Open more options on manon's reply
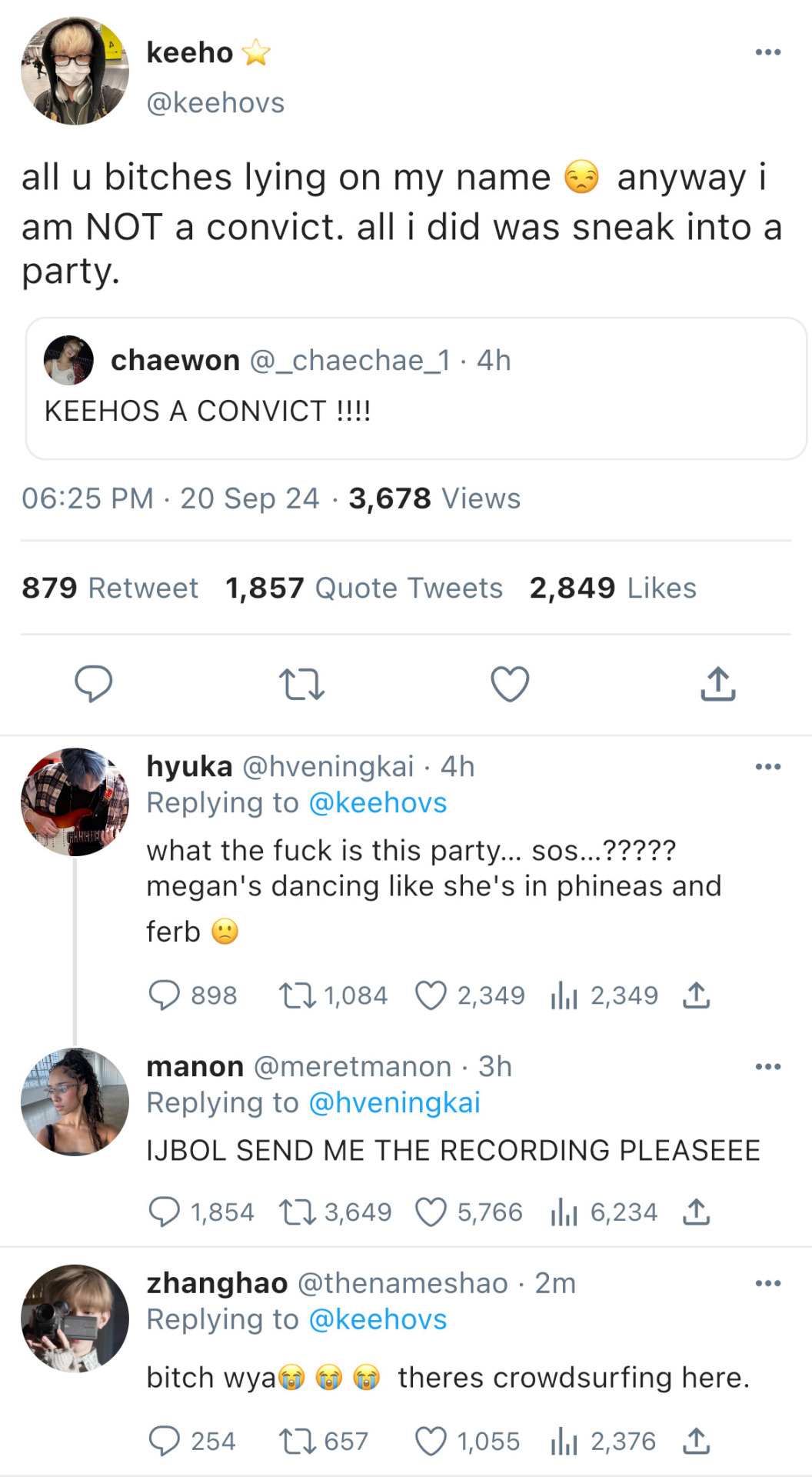This screenshot has height=1477, width=812. (x=767, y=1066)
